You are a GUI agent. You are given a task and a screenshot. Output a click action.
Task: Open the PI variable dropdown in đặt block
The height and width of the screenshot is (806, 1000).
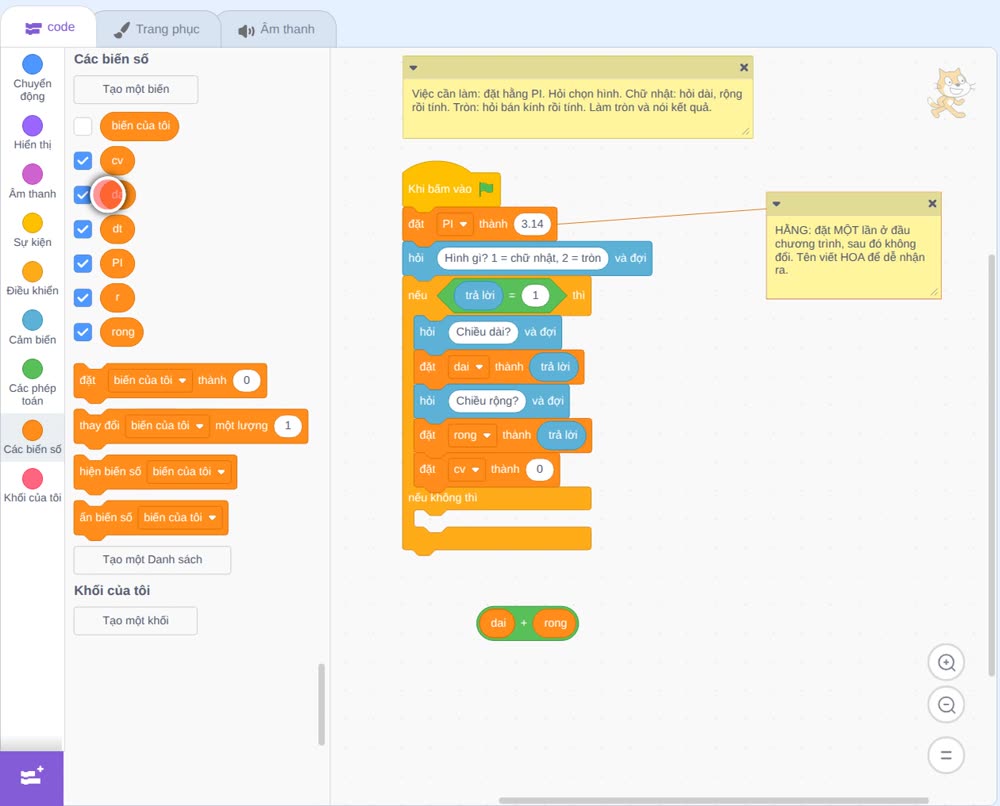coord(455,224)
